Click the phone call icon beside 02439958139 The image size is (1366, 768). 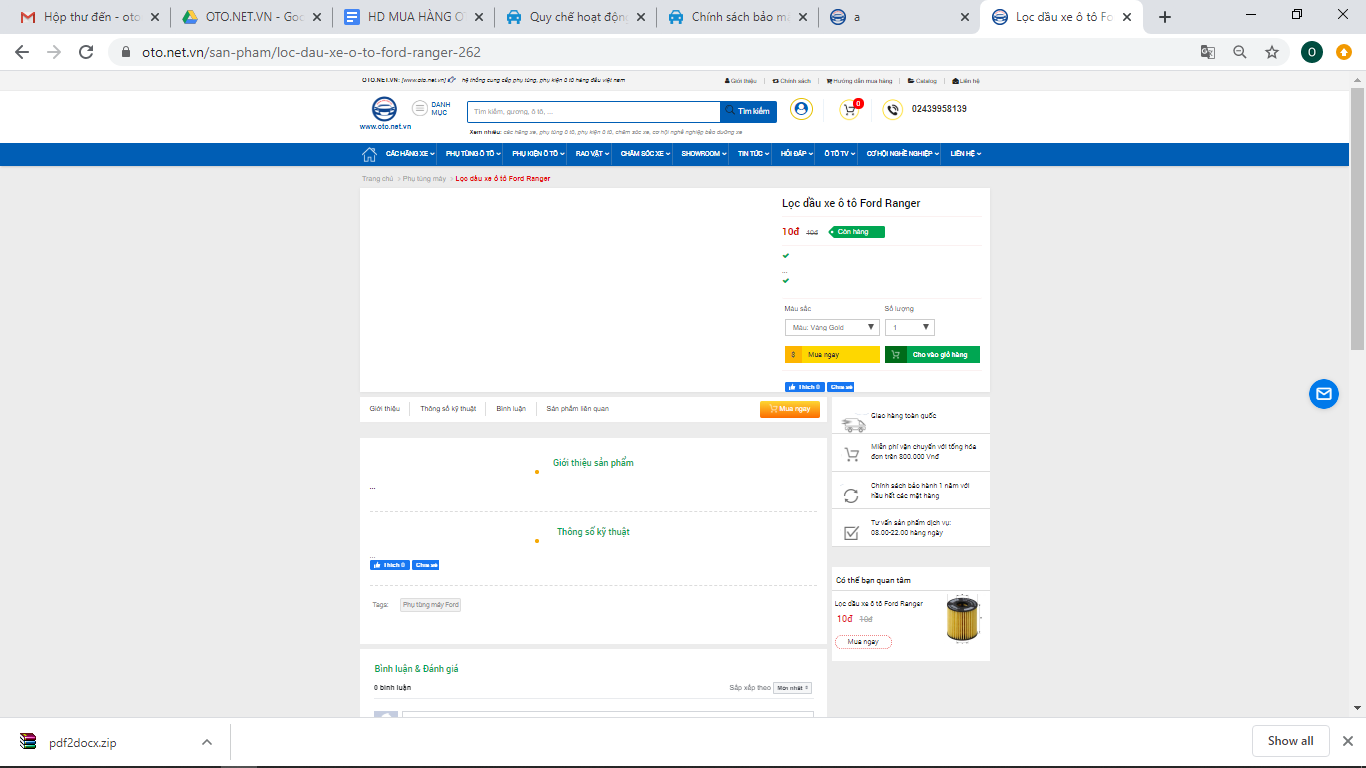point(893,110)
